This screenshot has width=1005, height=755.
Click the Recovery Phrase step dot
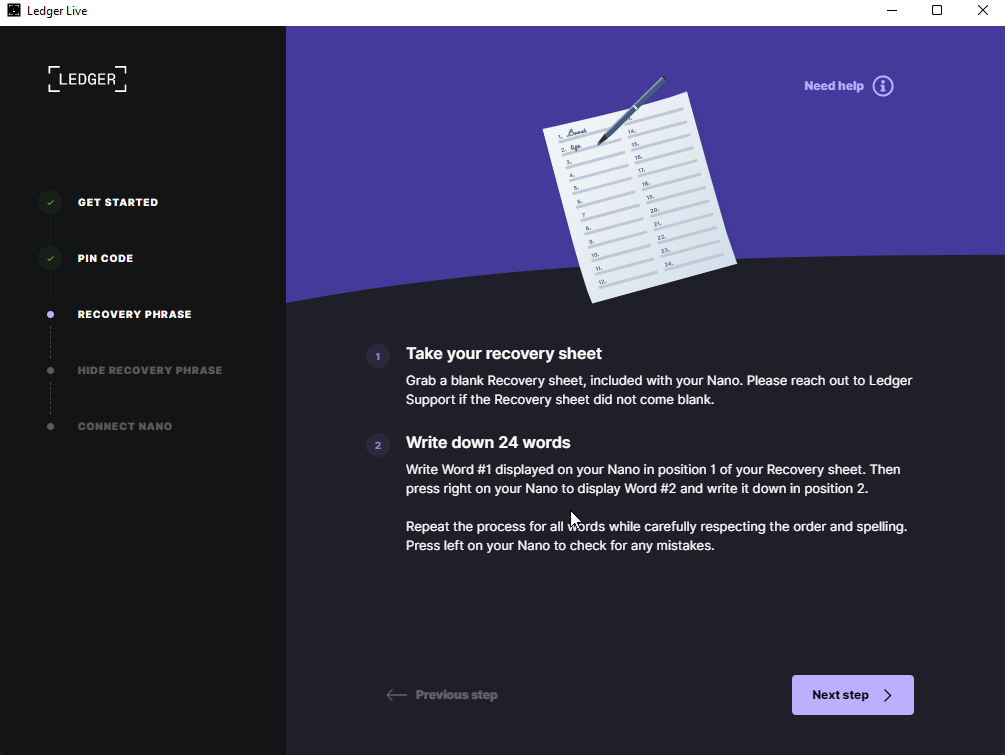pyautogui.click(x=50, y=314)
